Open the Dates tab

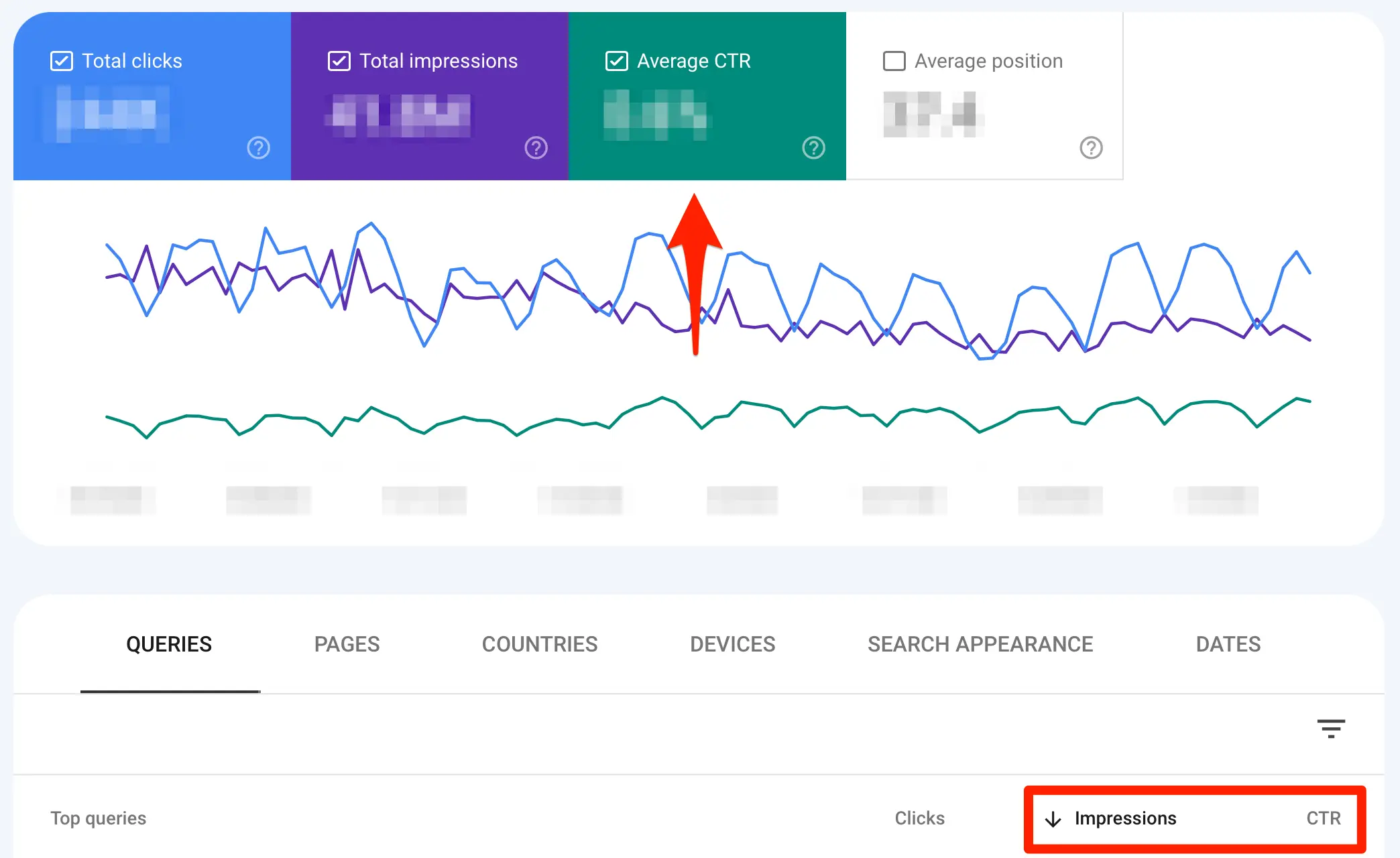[x=1228, y=644]
